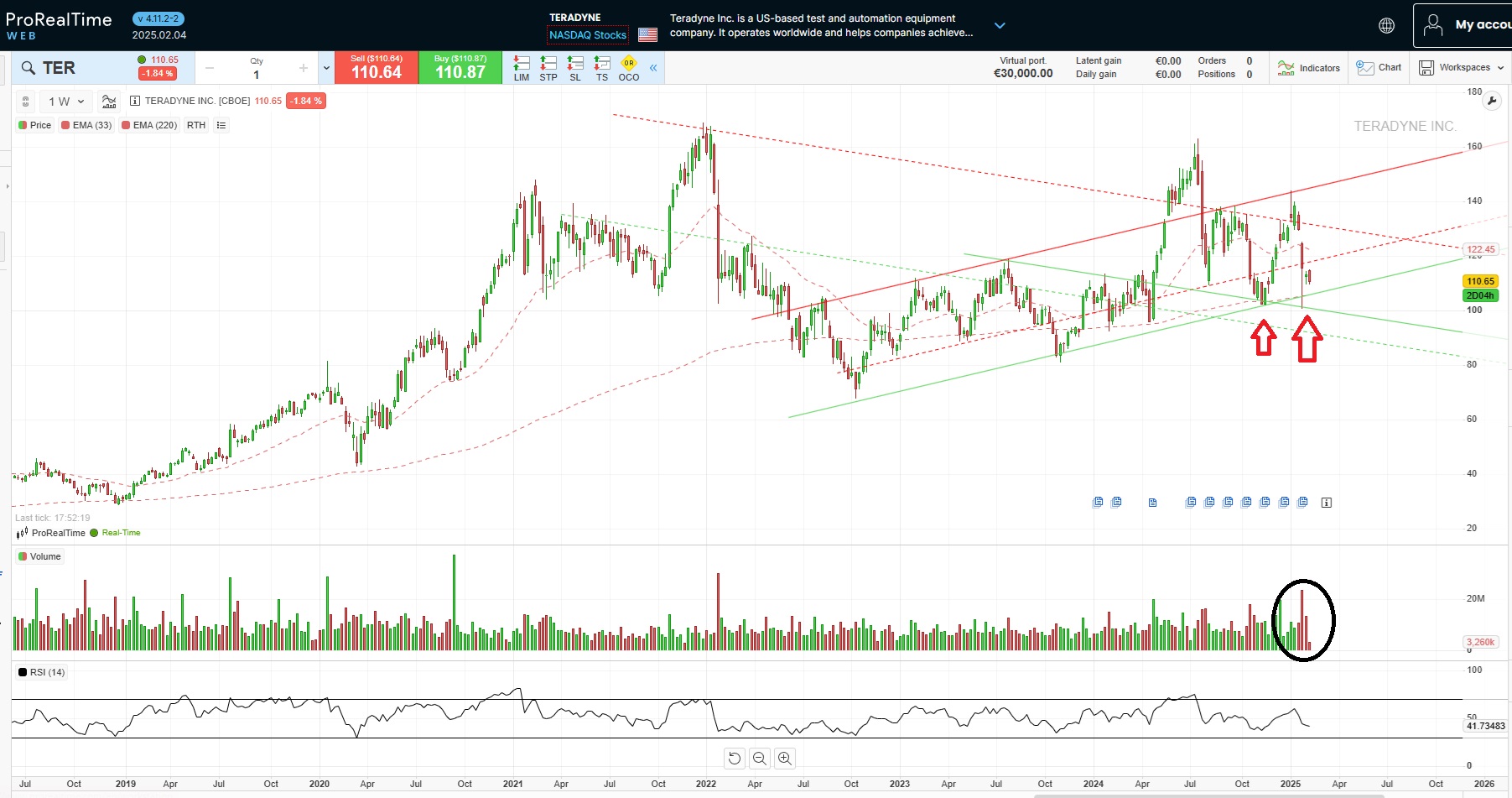Toggle the RTH trading hours button
1512x798 pixels.
(x=196, y=125)
